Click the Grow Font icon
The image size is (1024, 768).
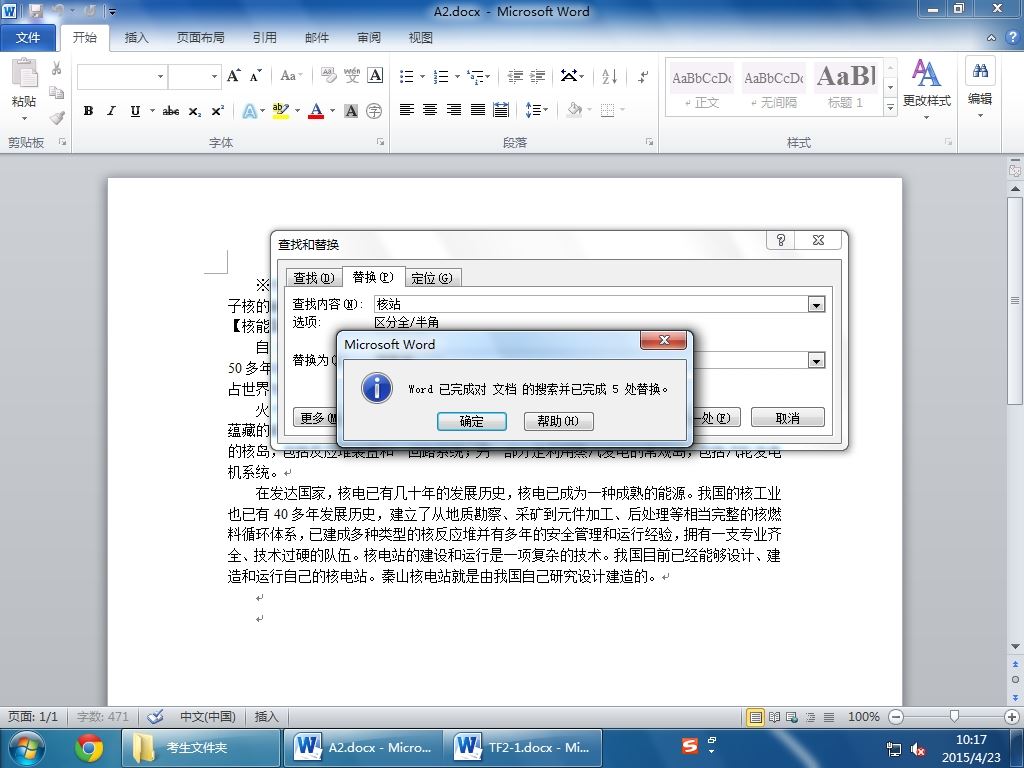234,76
